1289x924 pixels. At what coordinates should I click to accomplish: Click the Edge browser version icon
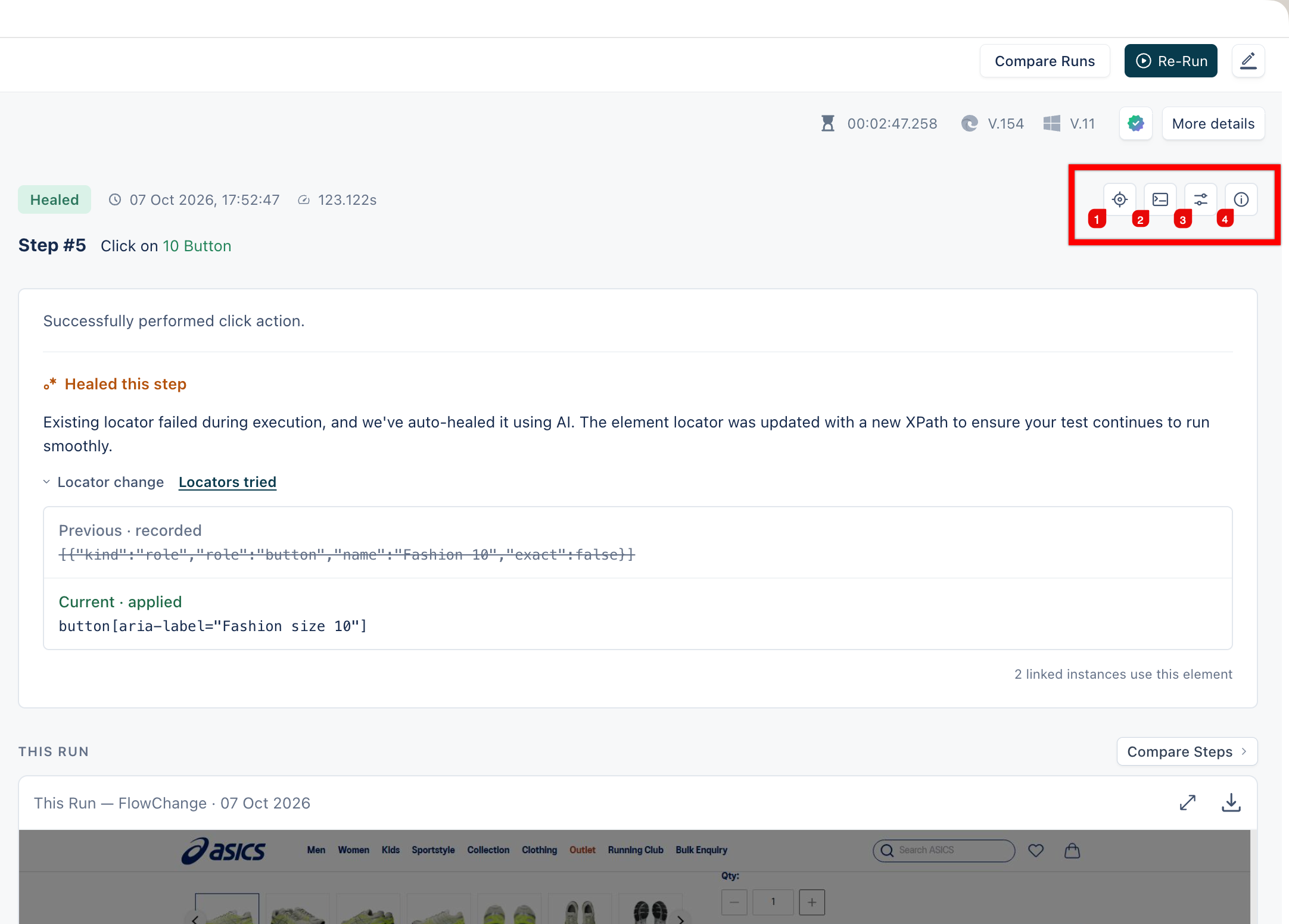coord(970,123)
